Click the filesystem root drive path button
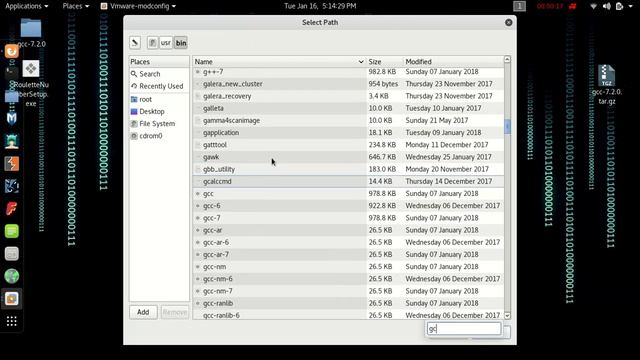The image size is (640, 360). 152,42
